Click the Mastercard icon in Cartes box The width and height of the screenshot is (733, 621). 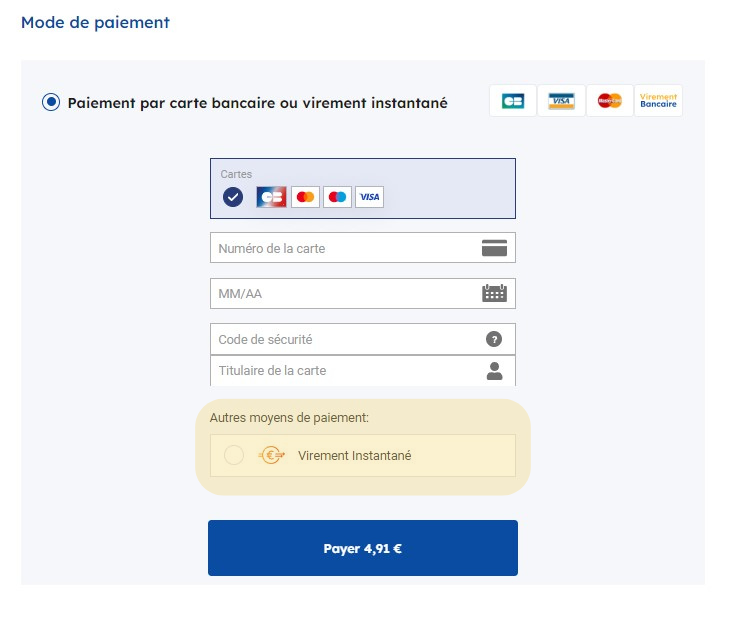click(x=305, y=197)
